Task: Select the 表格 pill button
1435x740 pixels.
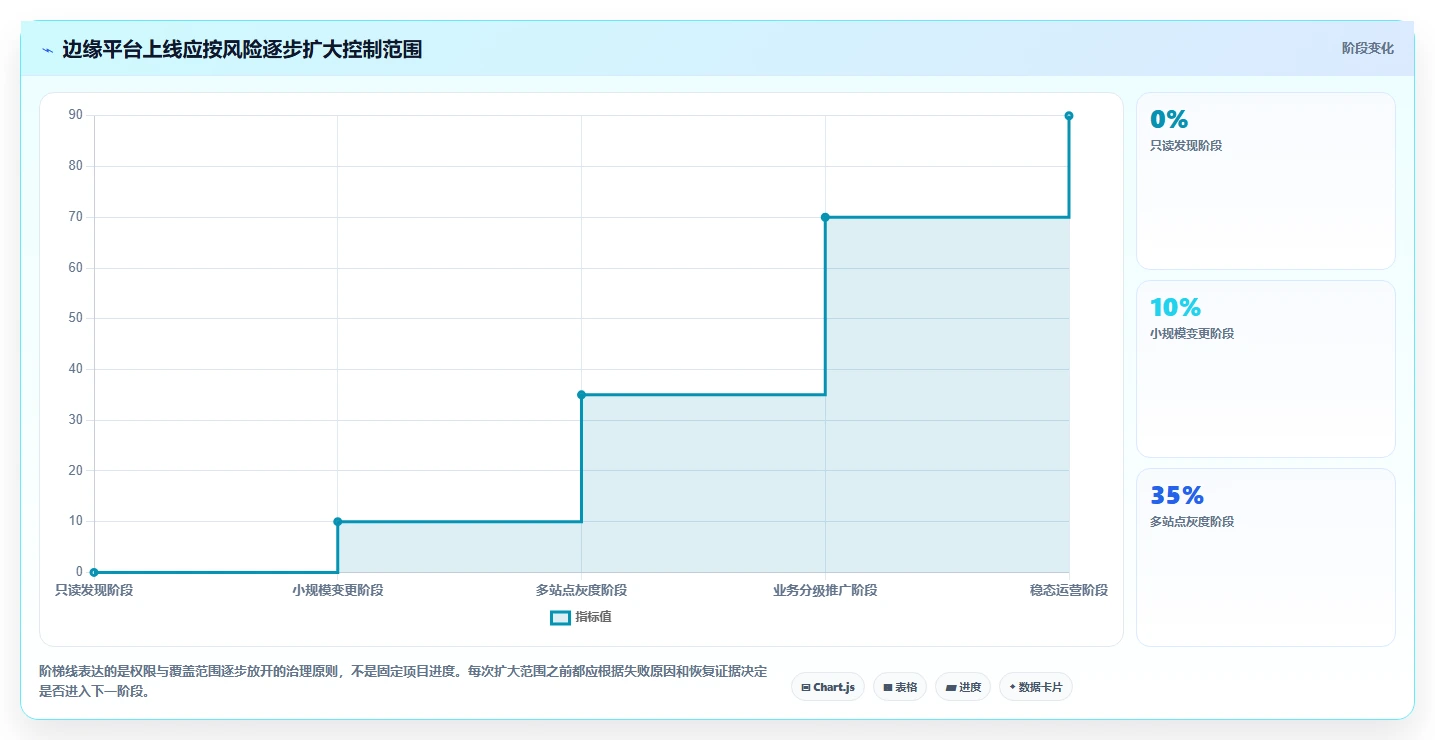Action: click(x=900, y=687)
